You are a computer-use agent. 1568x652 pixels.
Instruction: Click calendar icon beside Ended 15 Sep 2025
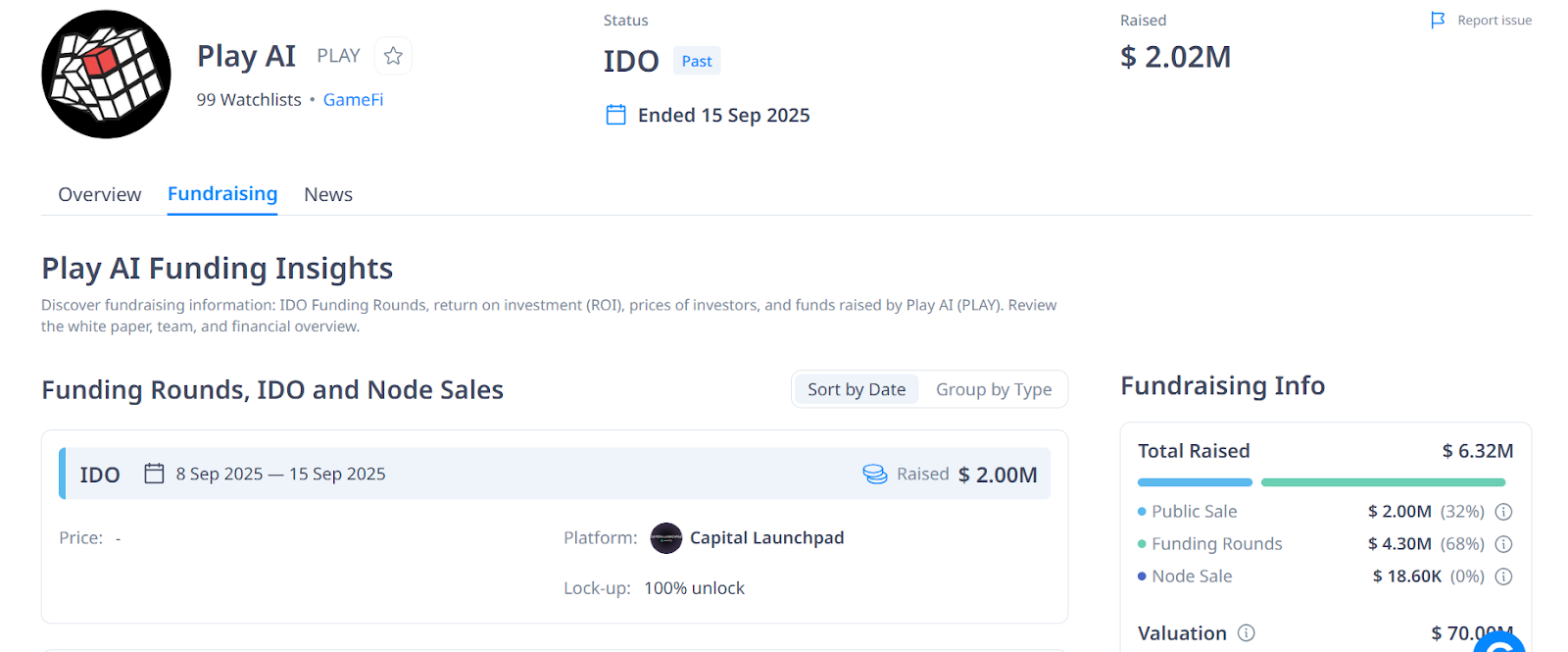pos(615,115)
